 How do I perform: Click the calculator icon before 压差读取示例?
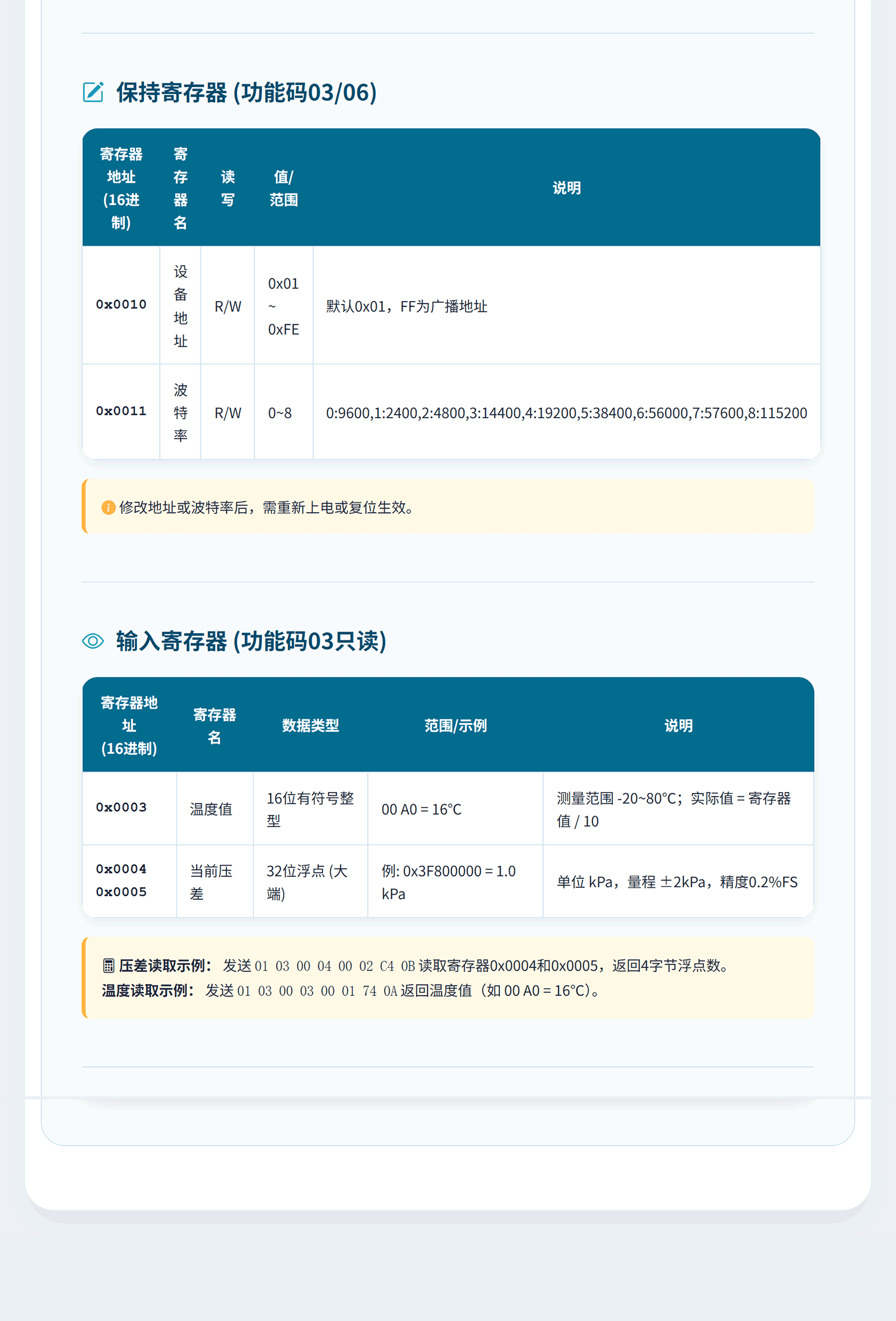[x=108, y=966]
